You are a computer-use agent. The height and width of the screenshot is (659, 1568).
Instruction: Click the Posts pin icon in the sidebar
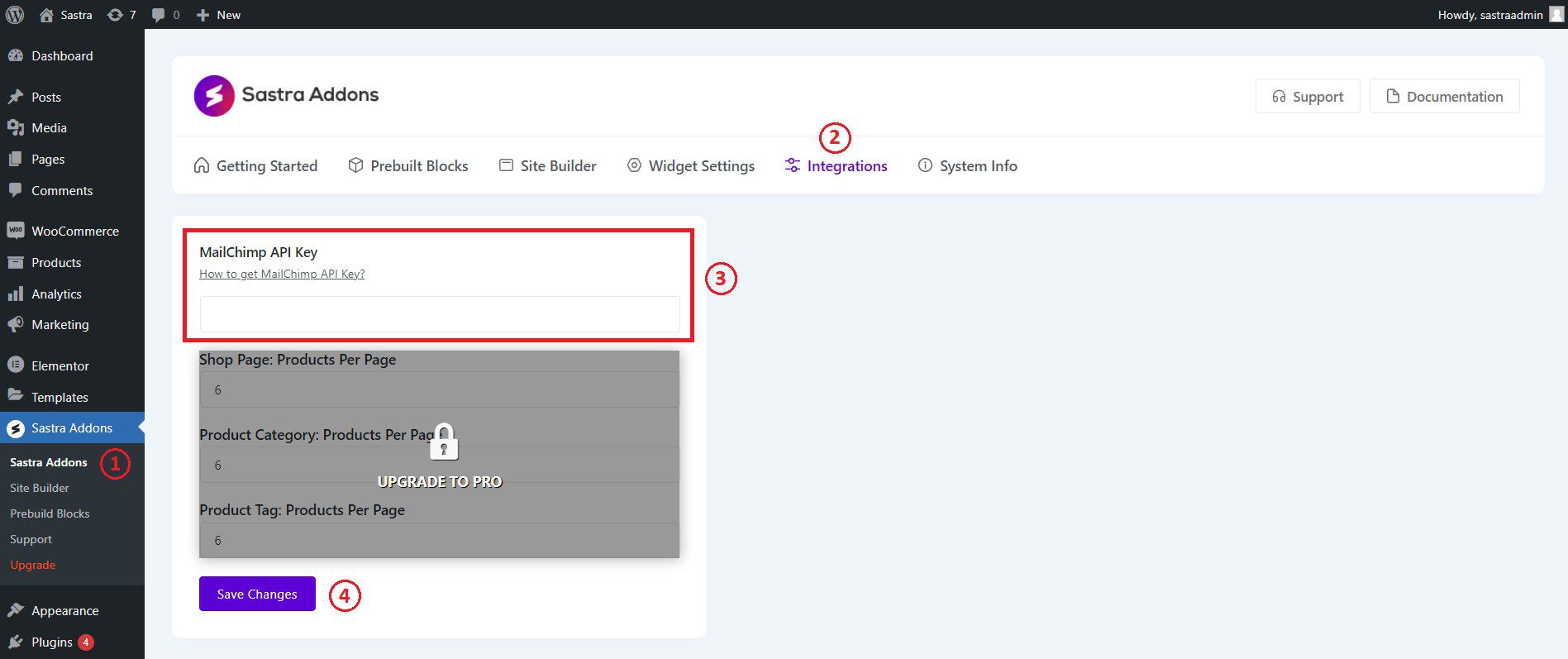(15, 97)
